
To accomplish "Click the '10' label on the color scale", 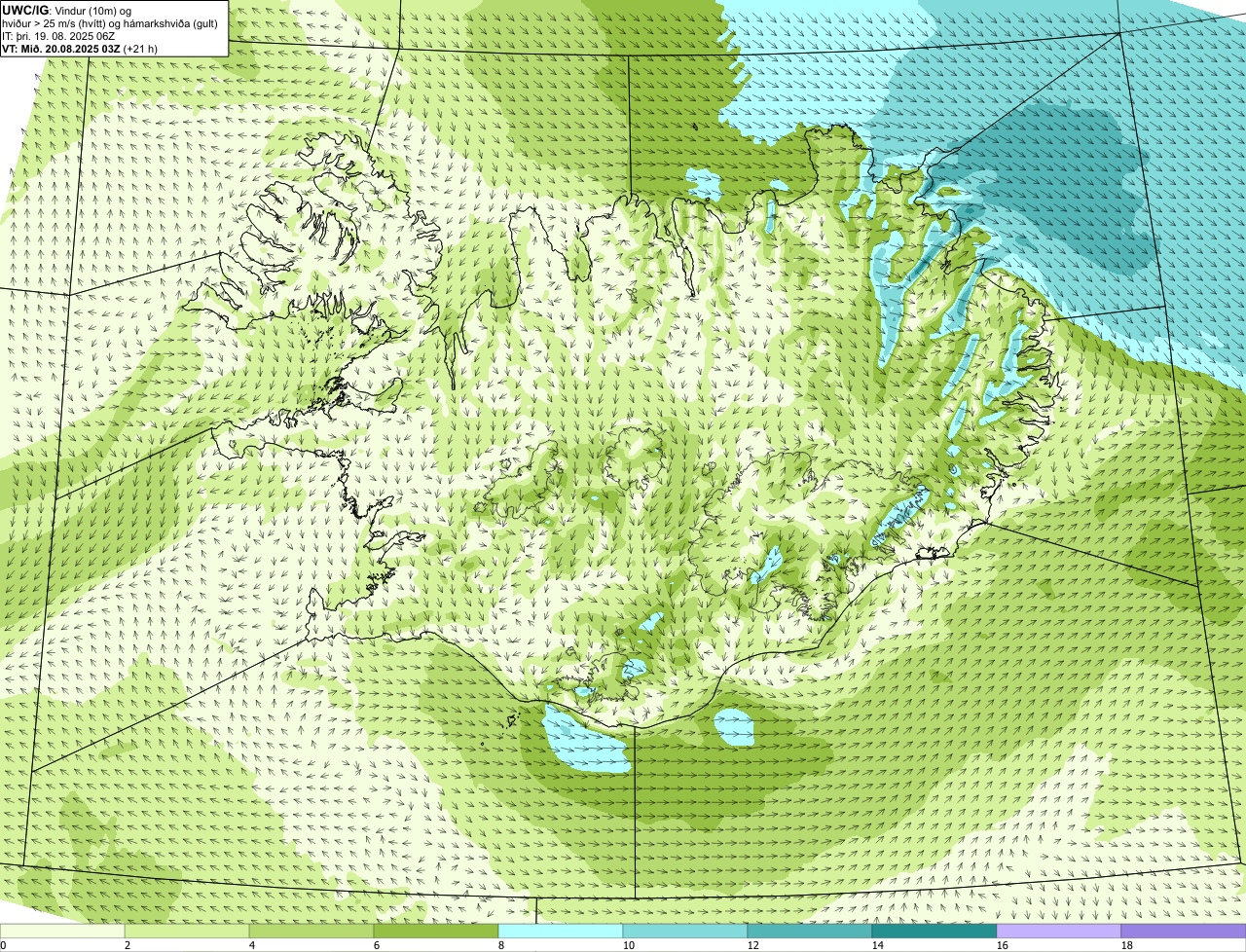I will click(x=629, y=945).
